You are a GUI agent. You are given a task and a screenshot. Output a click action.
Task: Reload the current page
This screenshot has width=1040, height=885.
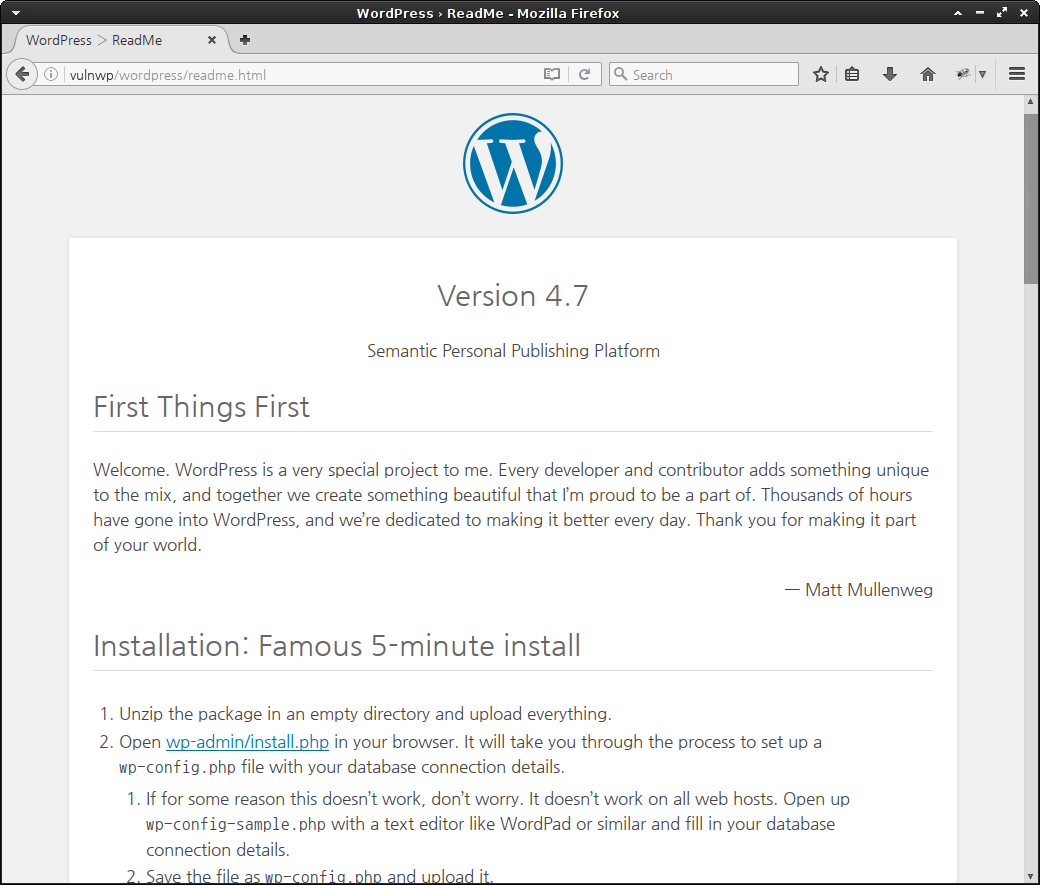tap(584, 74)
